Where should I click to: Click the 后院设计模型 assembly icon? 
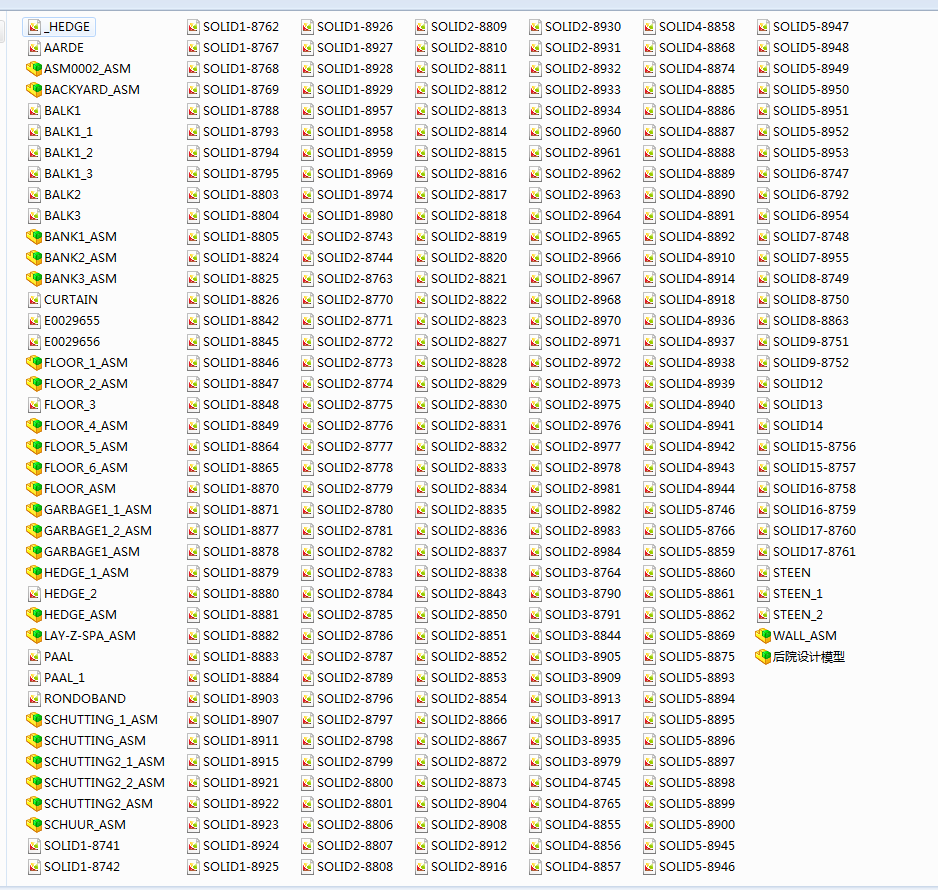coord(763,657)
